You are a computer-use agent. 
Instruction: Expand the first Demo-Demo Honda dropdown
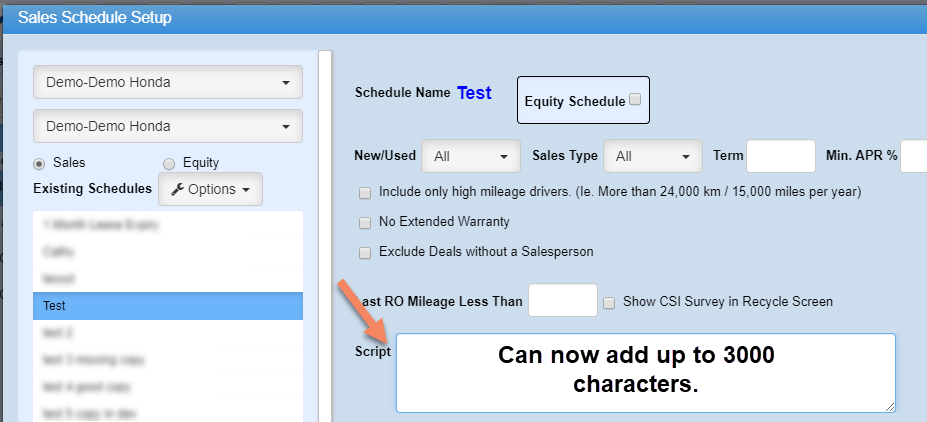tap(168, 83)
